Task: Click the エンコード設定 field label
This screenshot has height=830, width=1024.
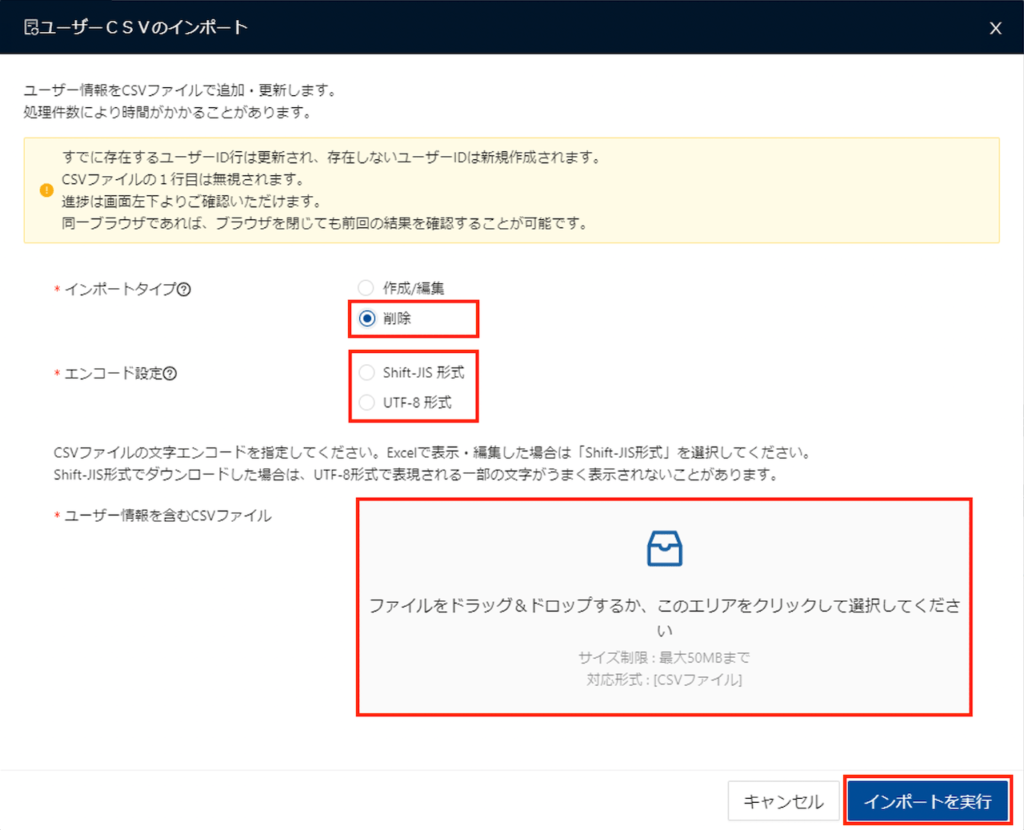Action: (112, 373)
